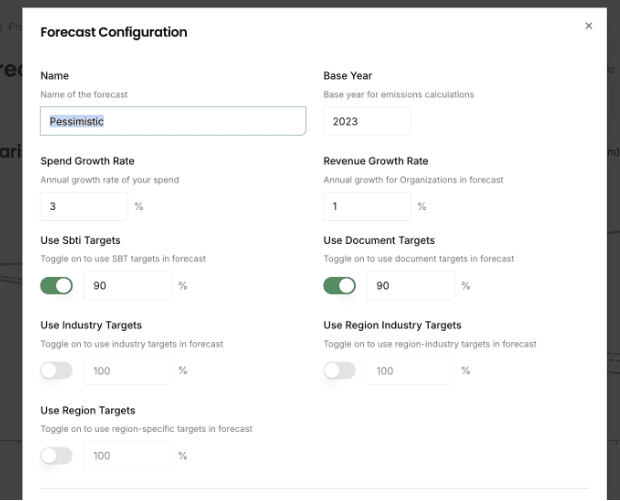Click the Document Targets percentage field
The image size is (620, 501).
click(410, 285)
